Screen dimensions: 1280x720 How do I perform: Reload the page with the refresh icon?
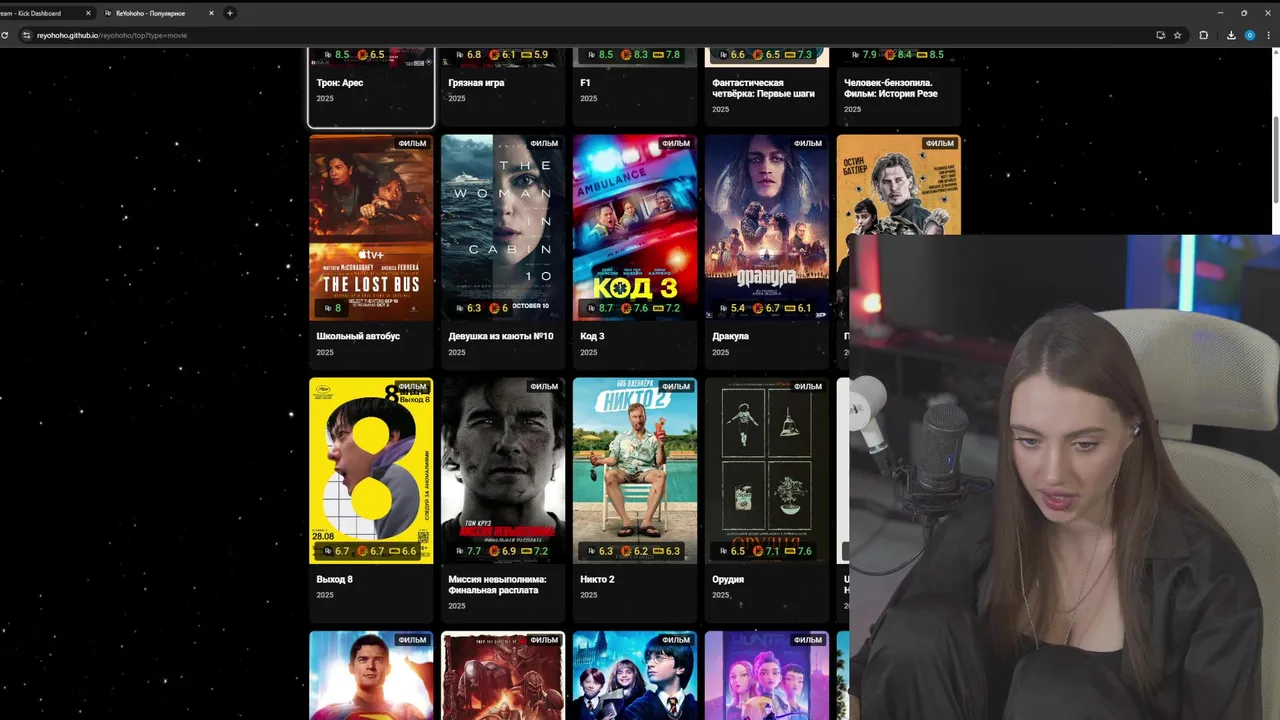click(x=5, y=35)
